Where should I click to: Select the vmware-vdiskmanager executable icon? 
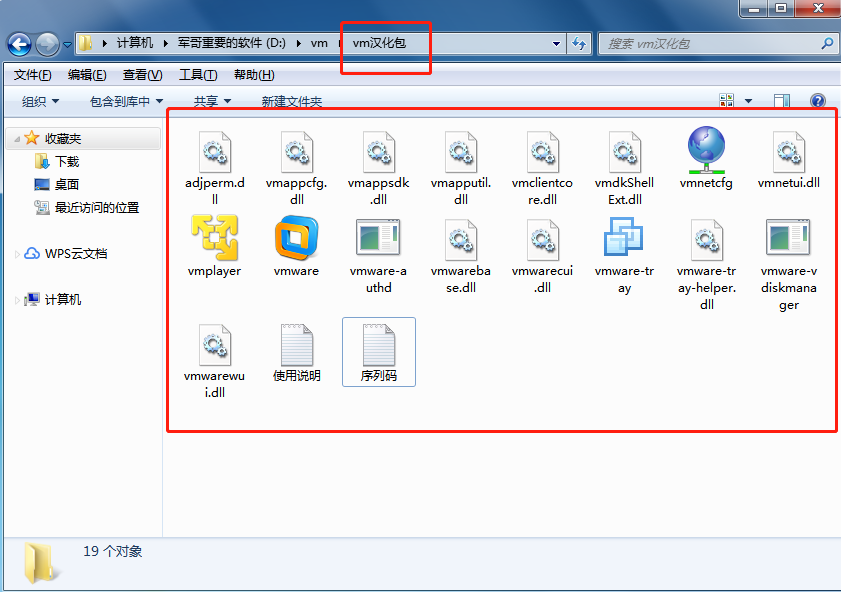coord(788,236)
